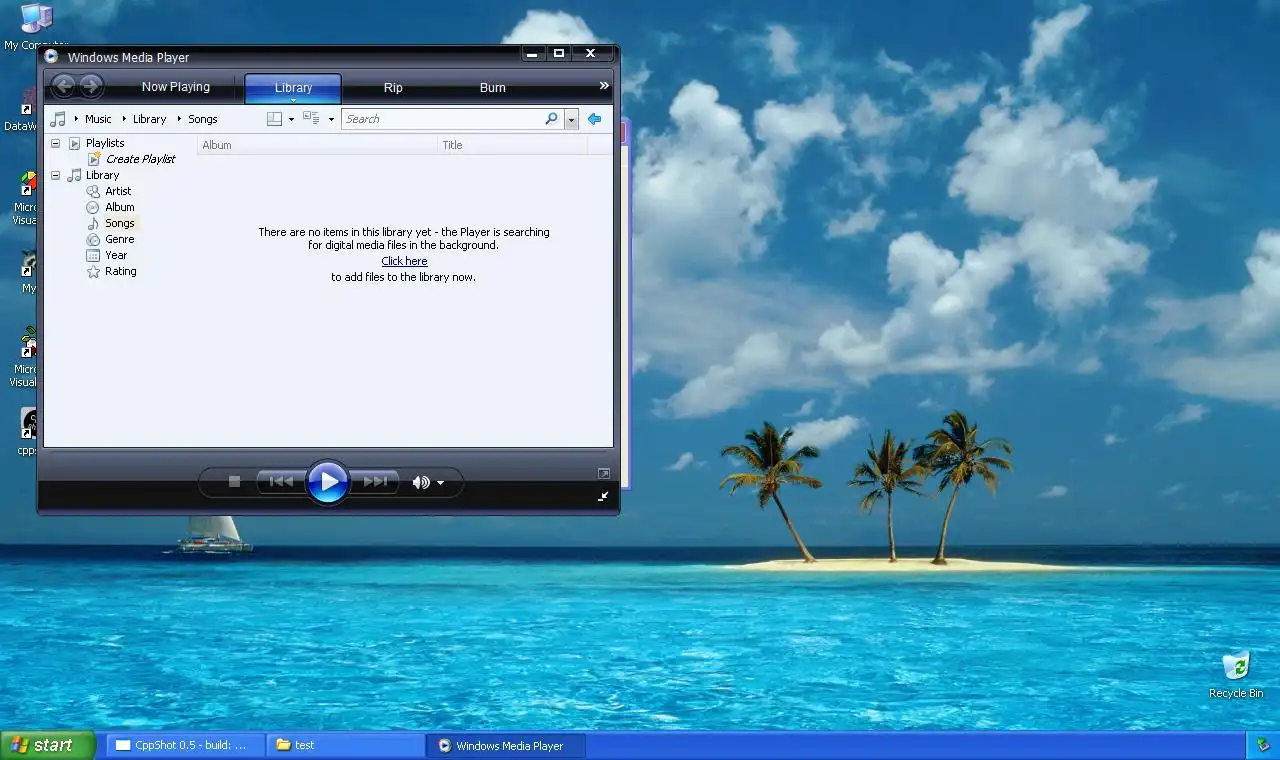Open the layout options dropdown arrow
The height and width of the screenshot is (760, 1280).
tap(291, 120)
